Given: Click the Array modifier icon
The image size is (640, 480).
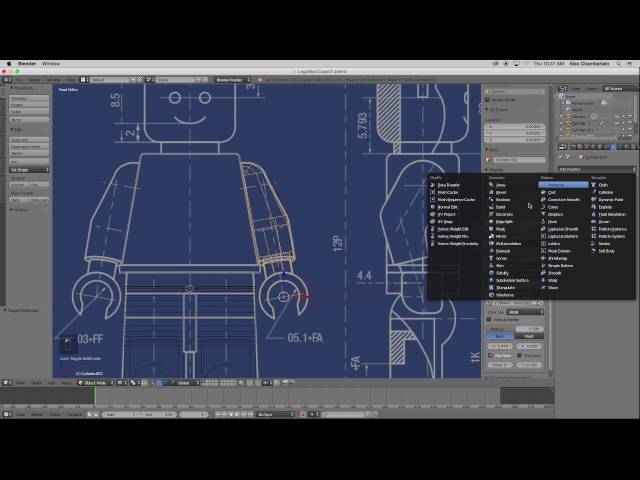Looking at the screenshot, I should pos(491,185).
